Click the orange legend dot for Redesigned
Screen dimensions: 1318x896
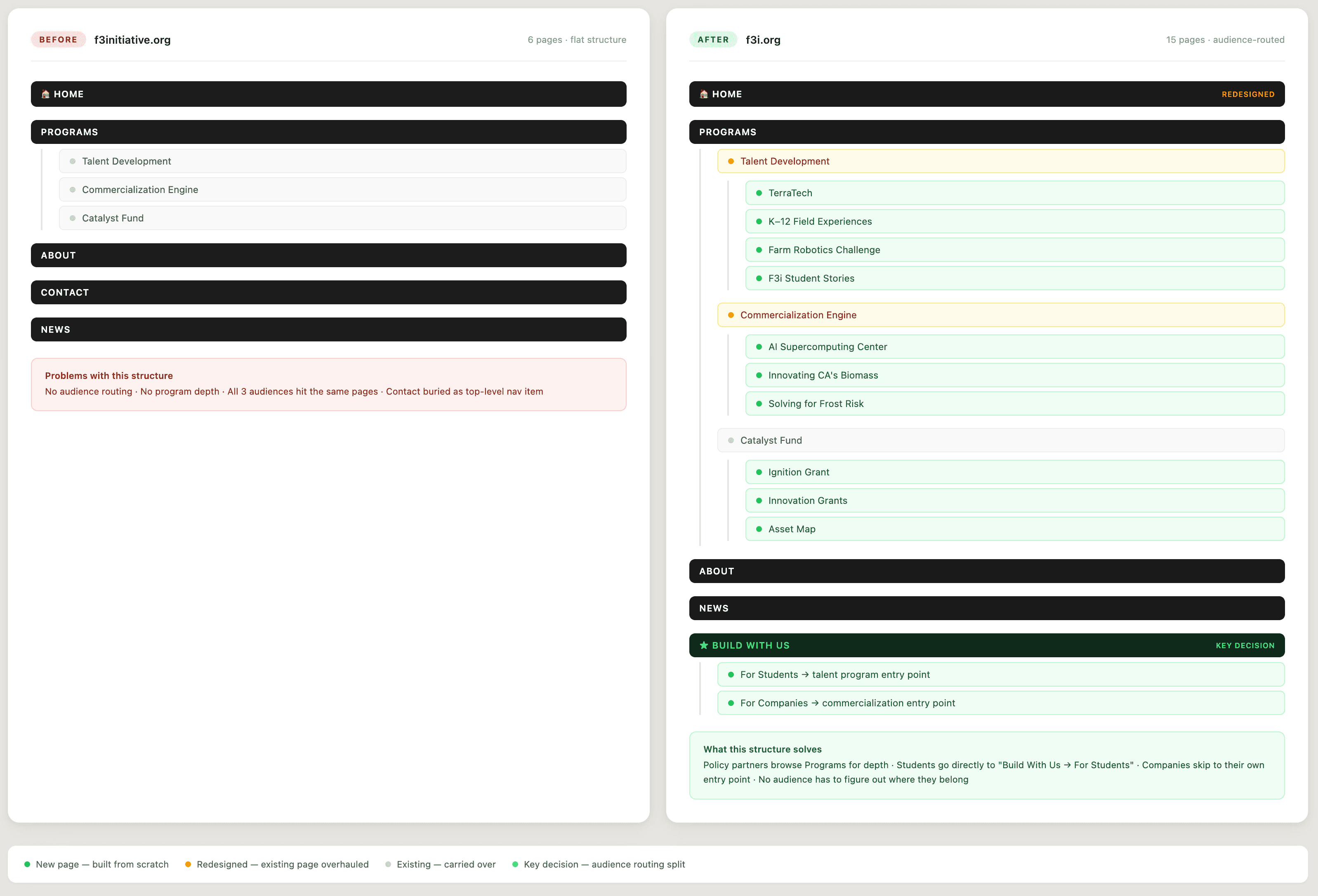click(x=188, y=864)
